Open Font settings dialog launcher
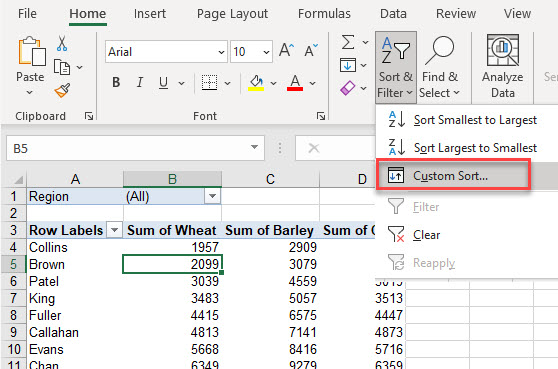 tap(321, 116)
